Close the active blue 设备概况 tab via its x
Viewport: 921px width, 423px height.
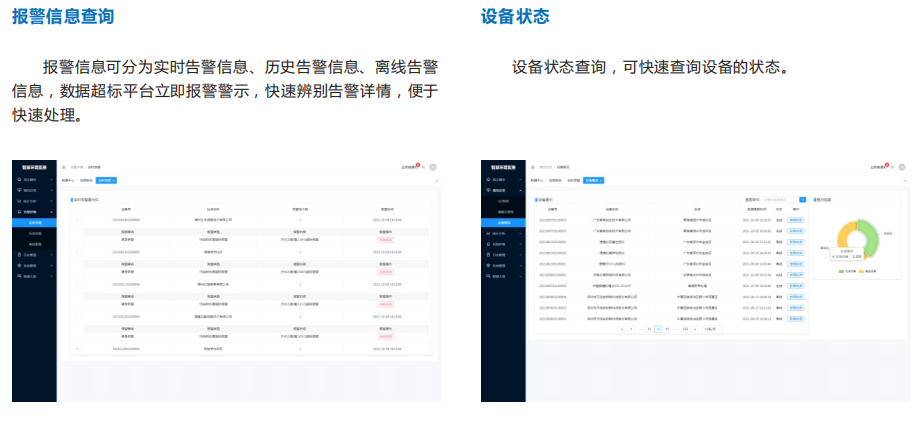click(x=602, y=180)
